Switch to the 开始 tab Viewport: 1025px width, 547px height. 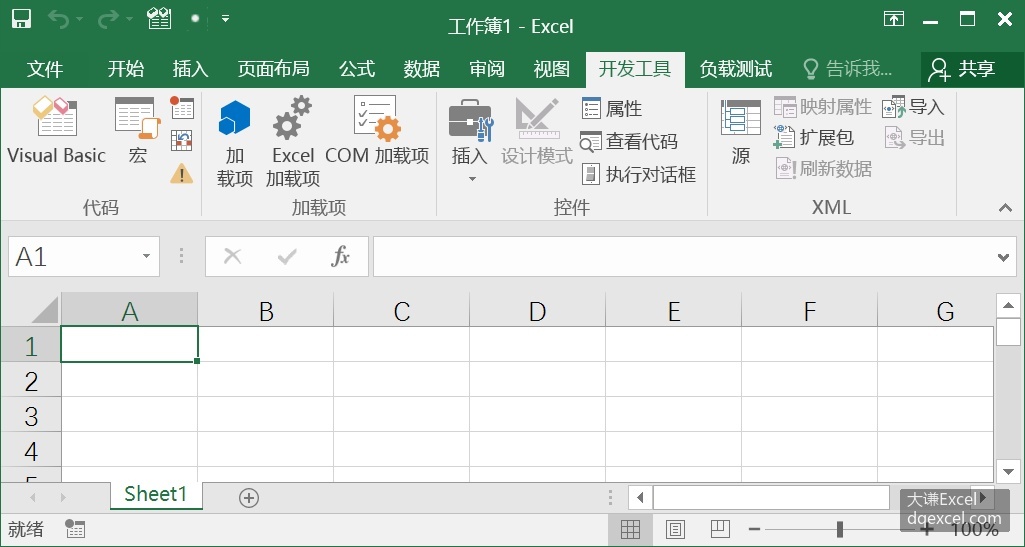tap(126, 69)
